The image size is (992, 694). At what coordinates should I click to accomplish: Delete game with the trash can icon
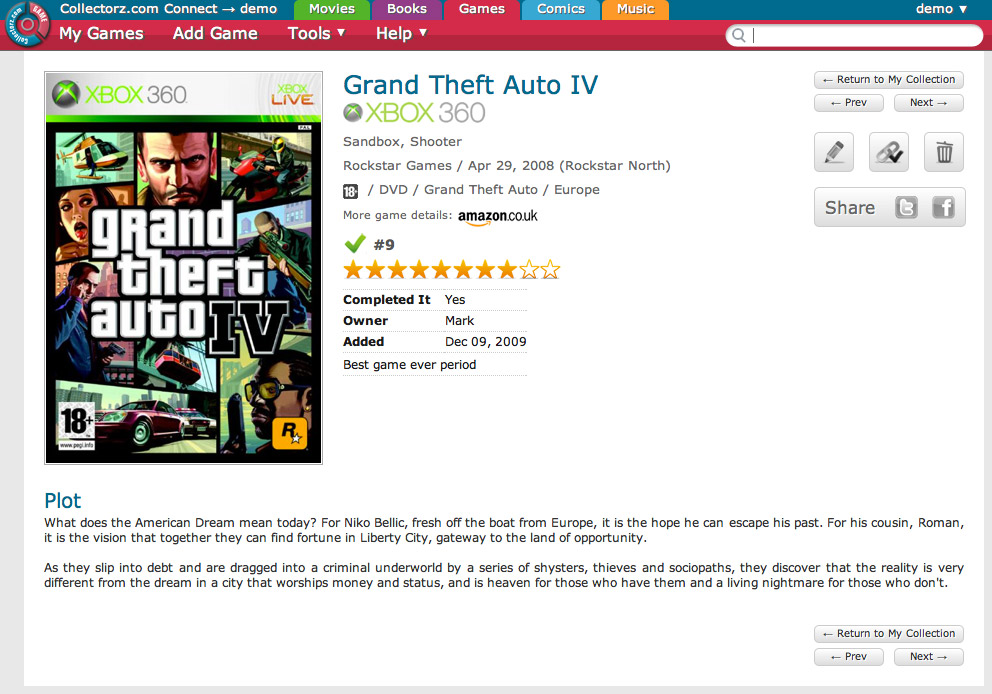click(944, 152)
